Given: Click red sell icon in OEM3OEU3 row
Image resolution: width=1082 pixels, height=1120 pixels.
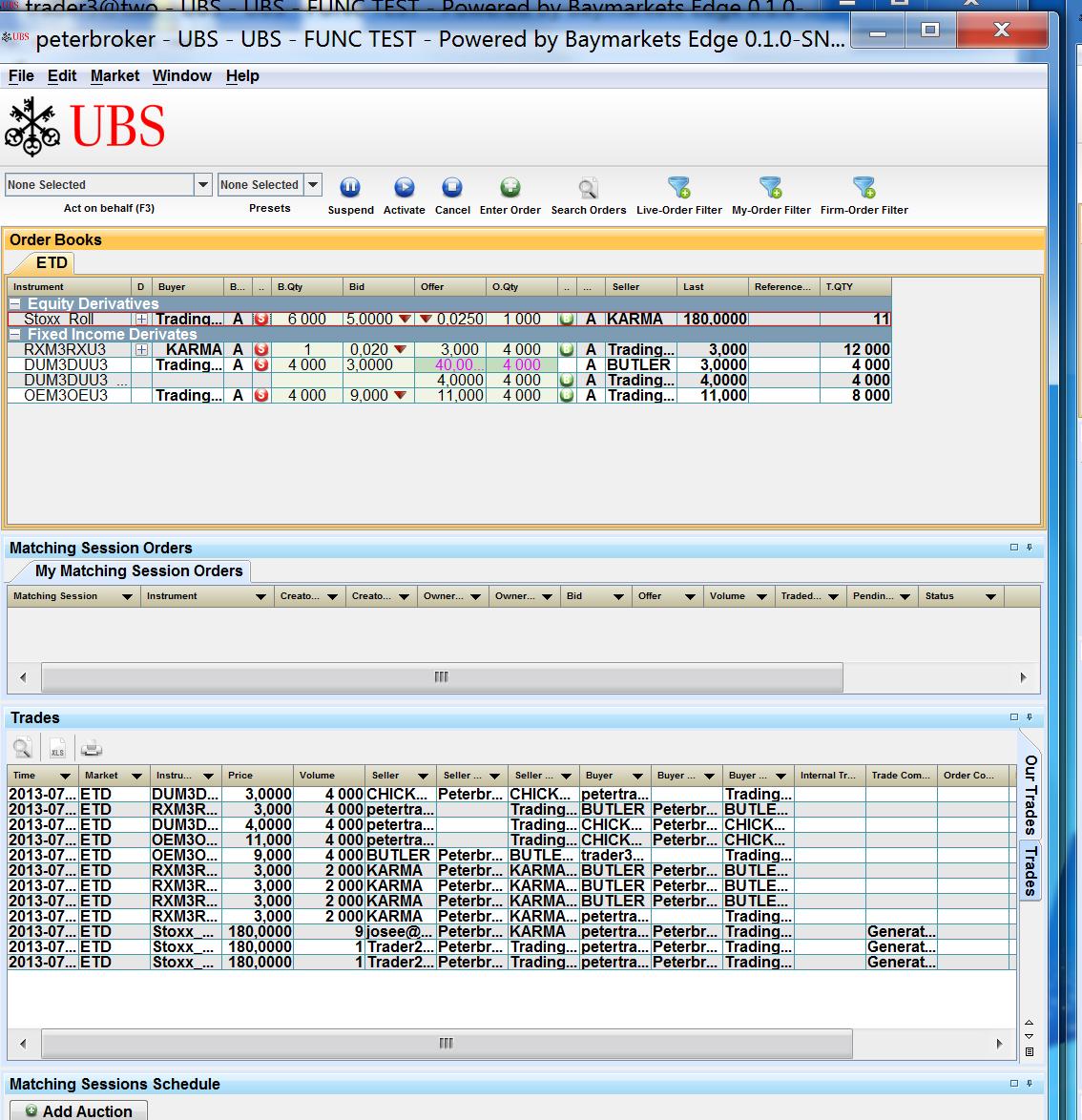Looking at the screenshot, I should point(261,395).
